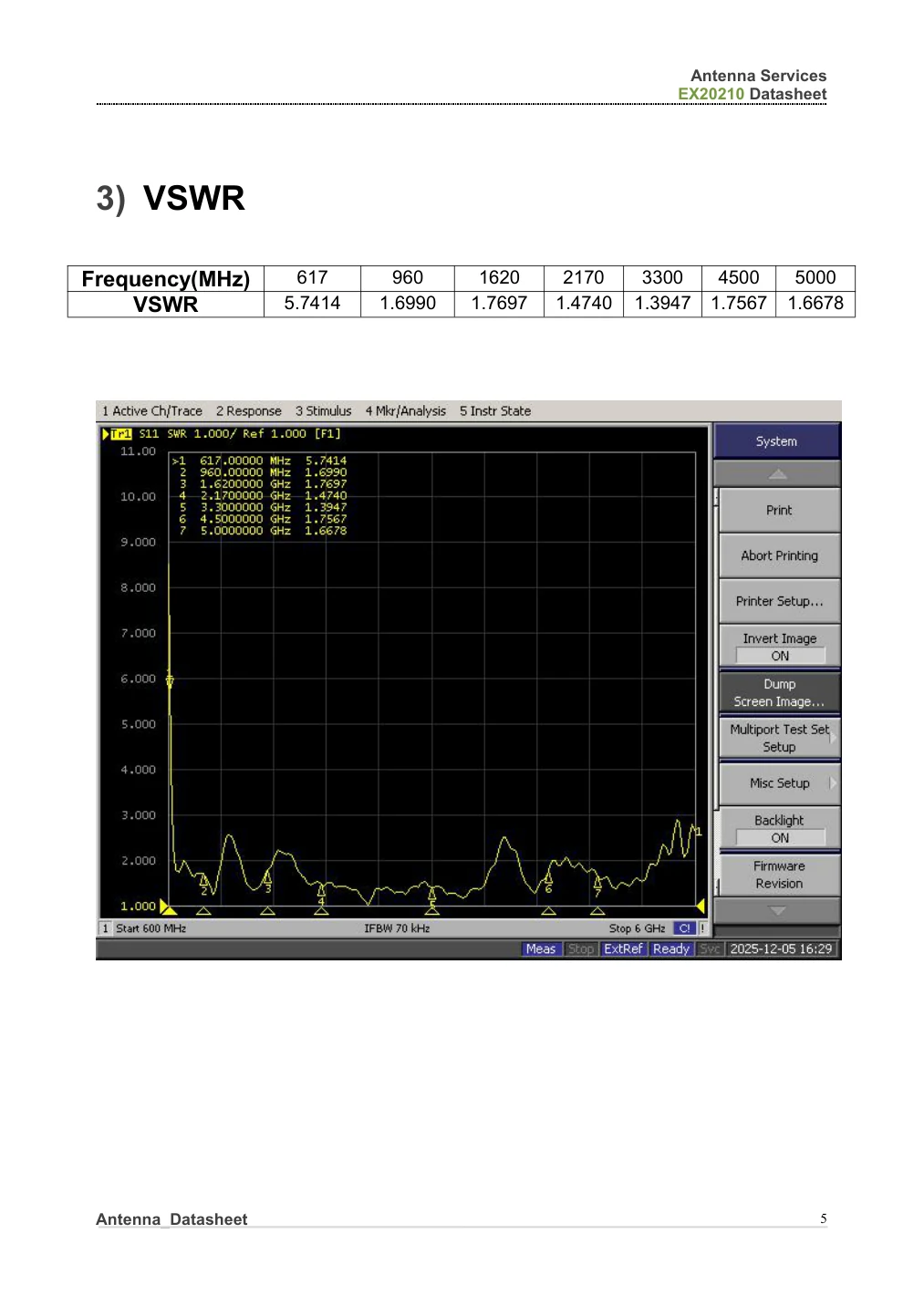Click the Stop status indicator
Screen dimensions: 924x1306
(581, 949)
